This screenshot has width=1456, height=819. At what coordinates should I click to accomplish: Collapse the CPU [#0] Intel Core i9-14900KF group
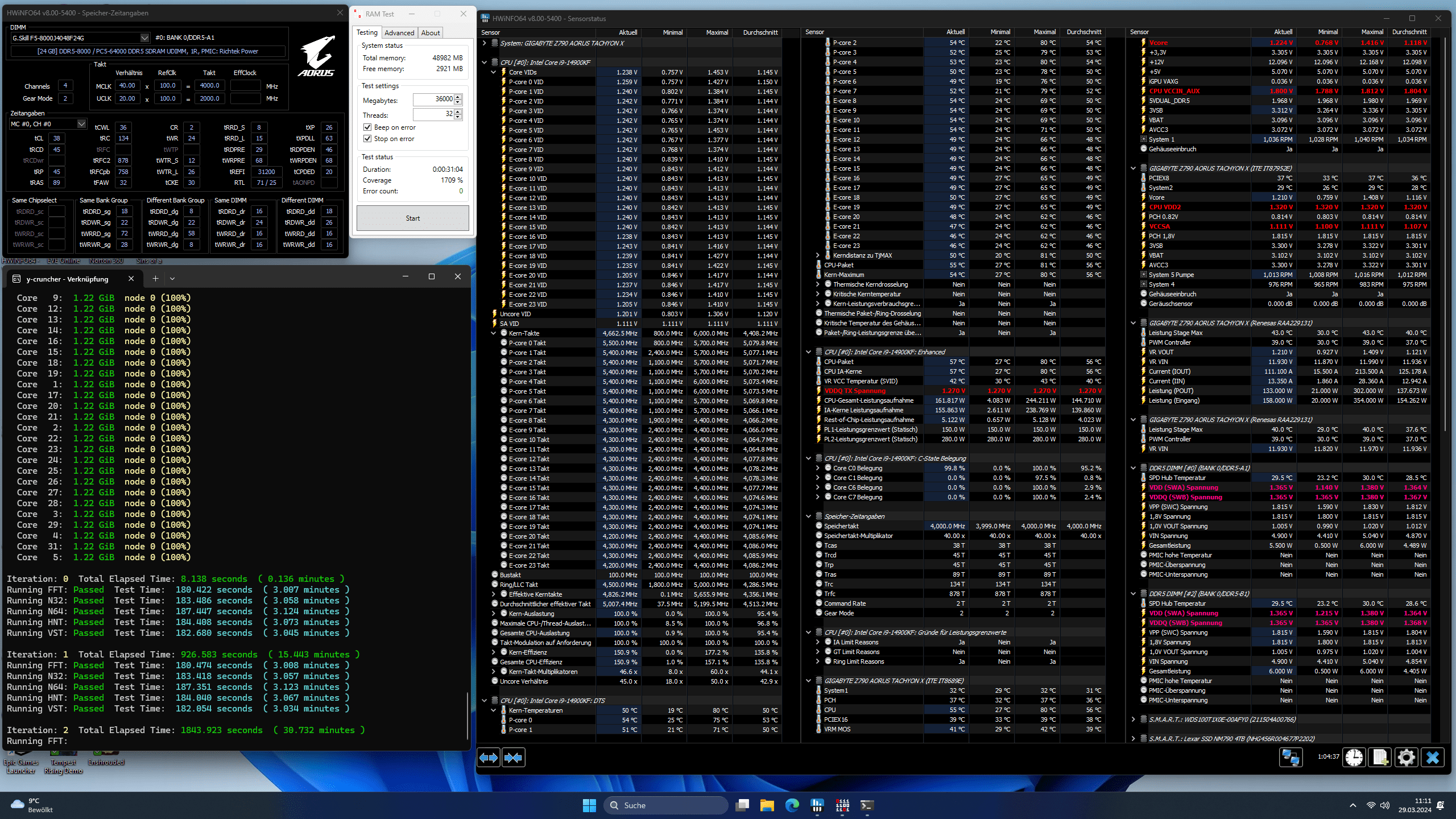click(485, 63)
